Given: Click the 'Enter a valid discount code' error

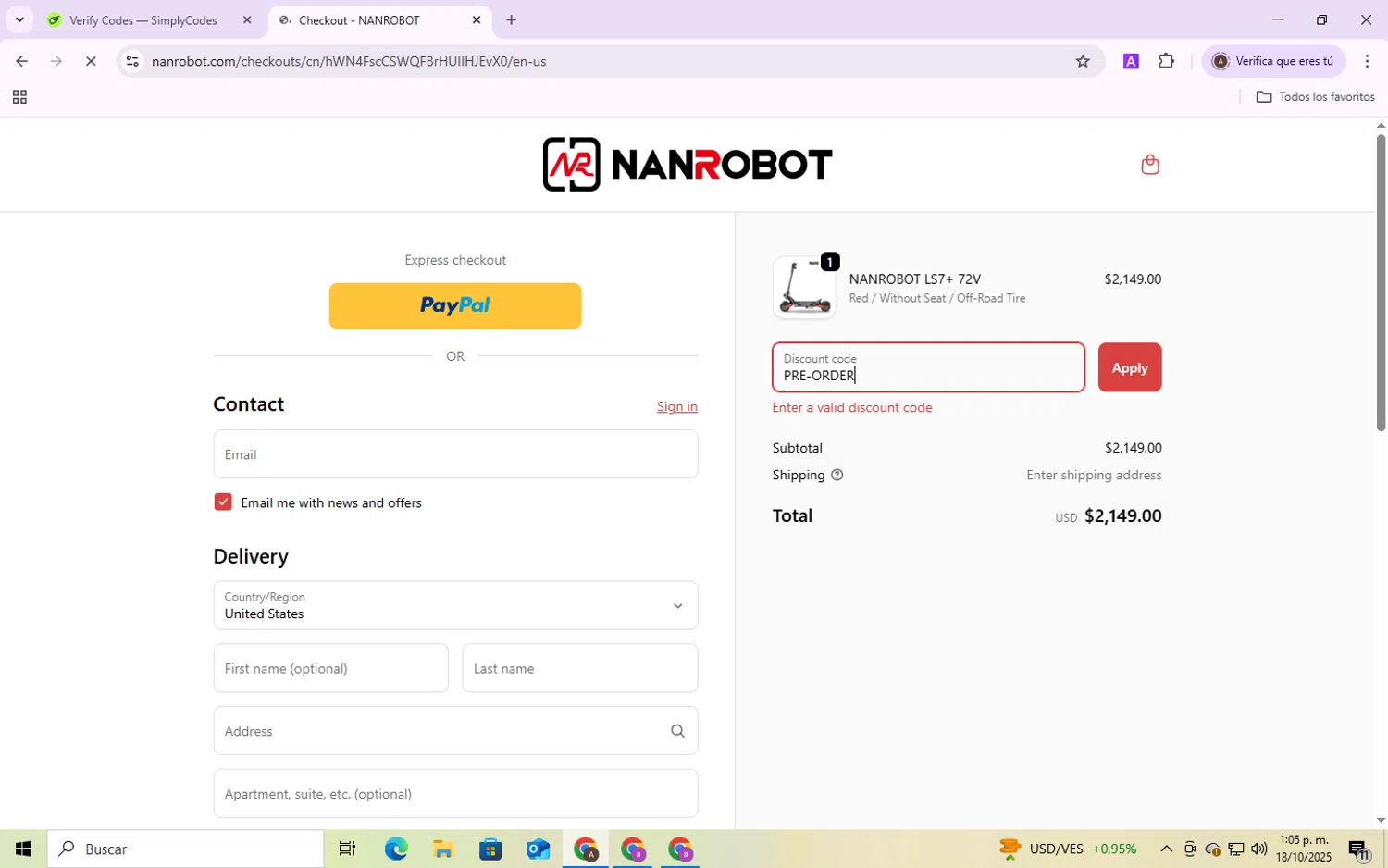Looking at the screenshot, I should point(852,407).
